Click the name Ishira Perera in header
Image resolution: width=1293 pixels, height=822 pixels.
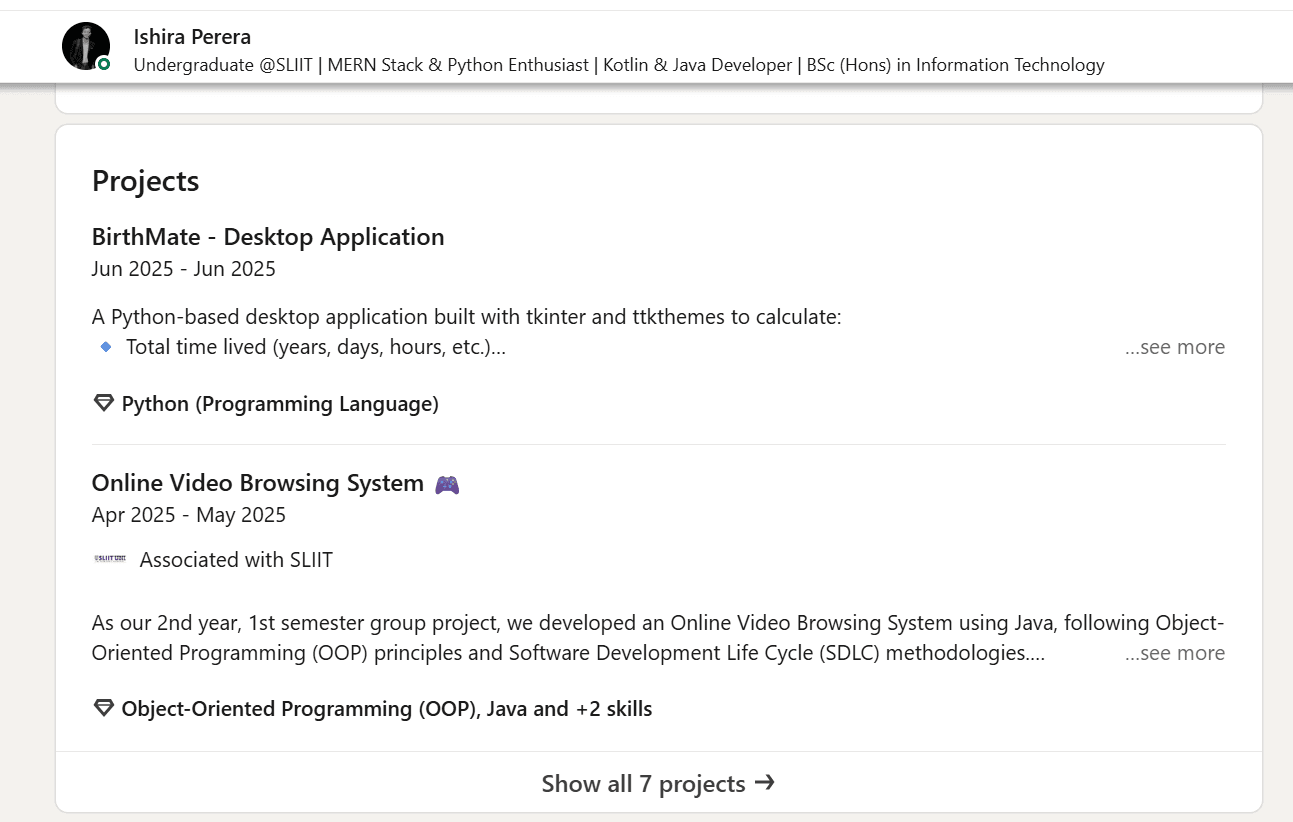[192, 37]
